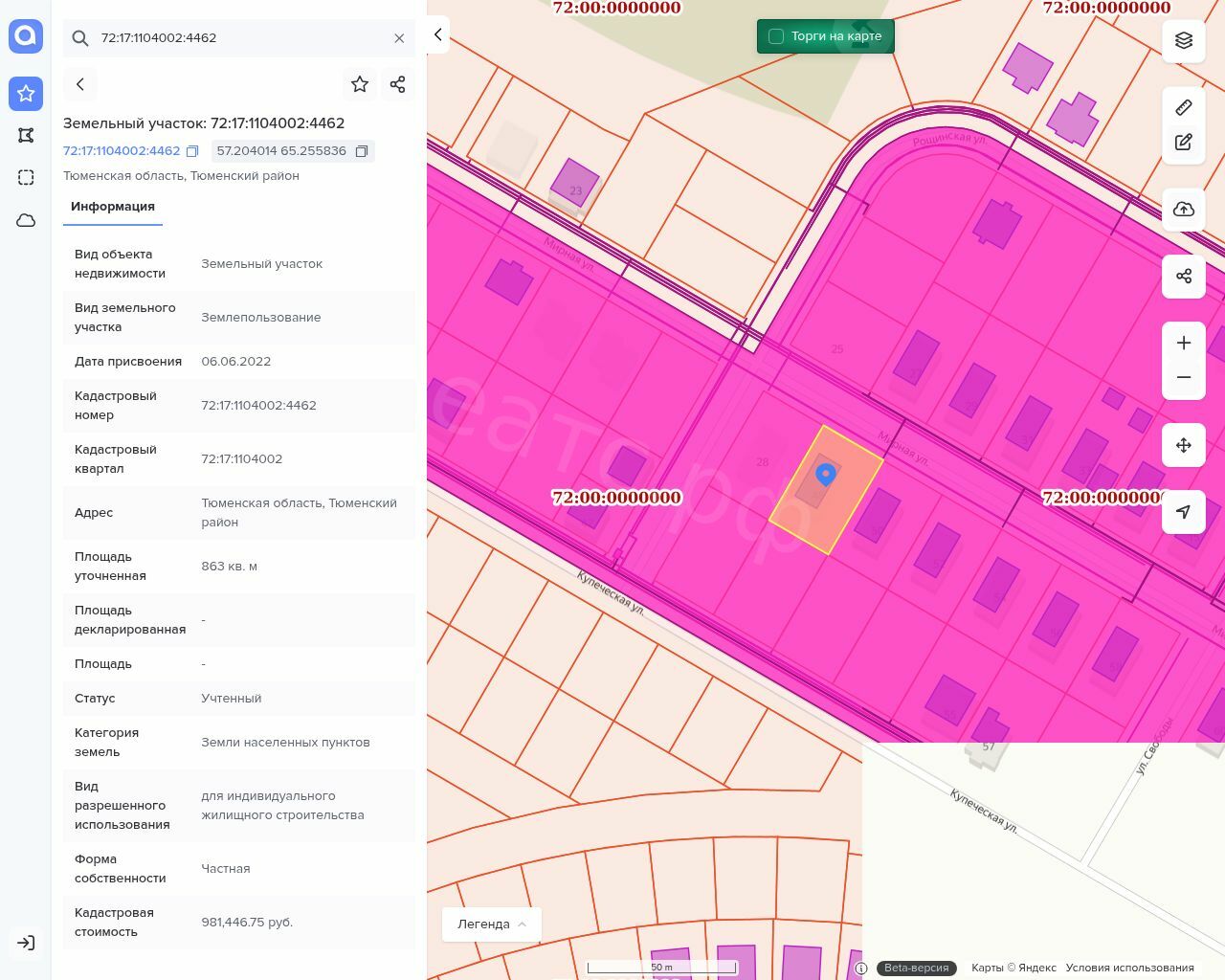
Task: Collapse the left information panel
Action: (437, 34)
